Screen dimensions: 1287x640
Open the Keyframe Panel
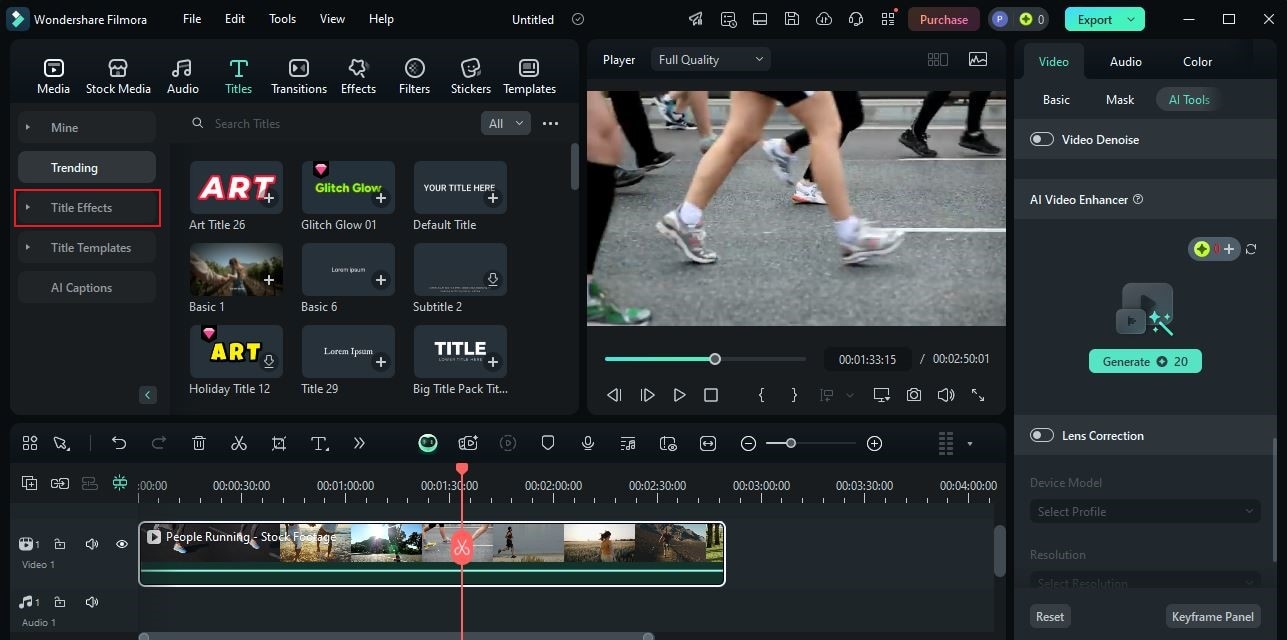click(1212, 616)
